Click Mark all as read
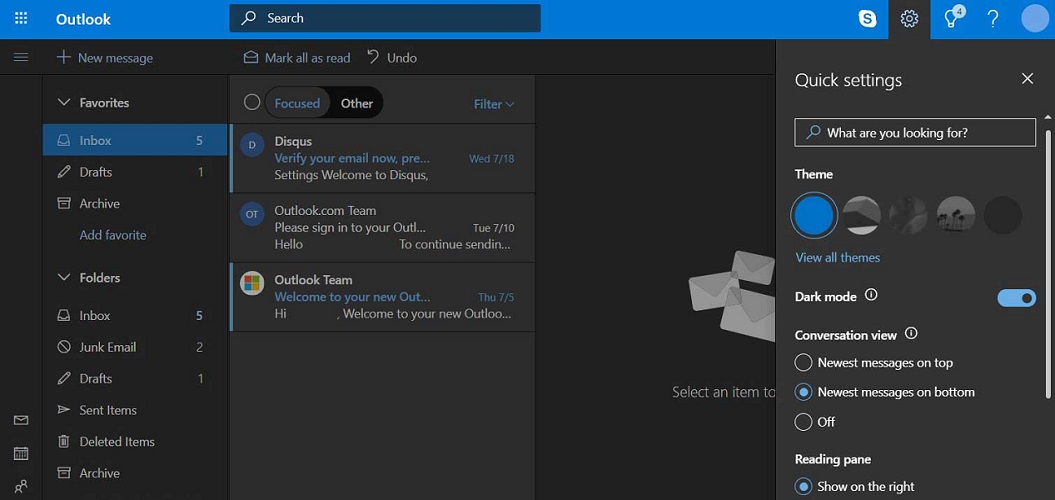This screenshot has width=1055, height=500. pos(297,57)
